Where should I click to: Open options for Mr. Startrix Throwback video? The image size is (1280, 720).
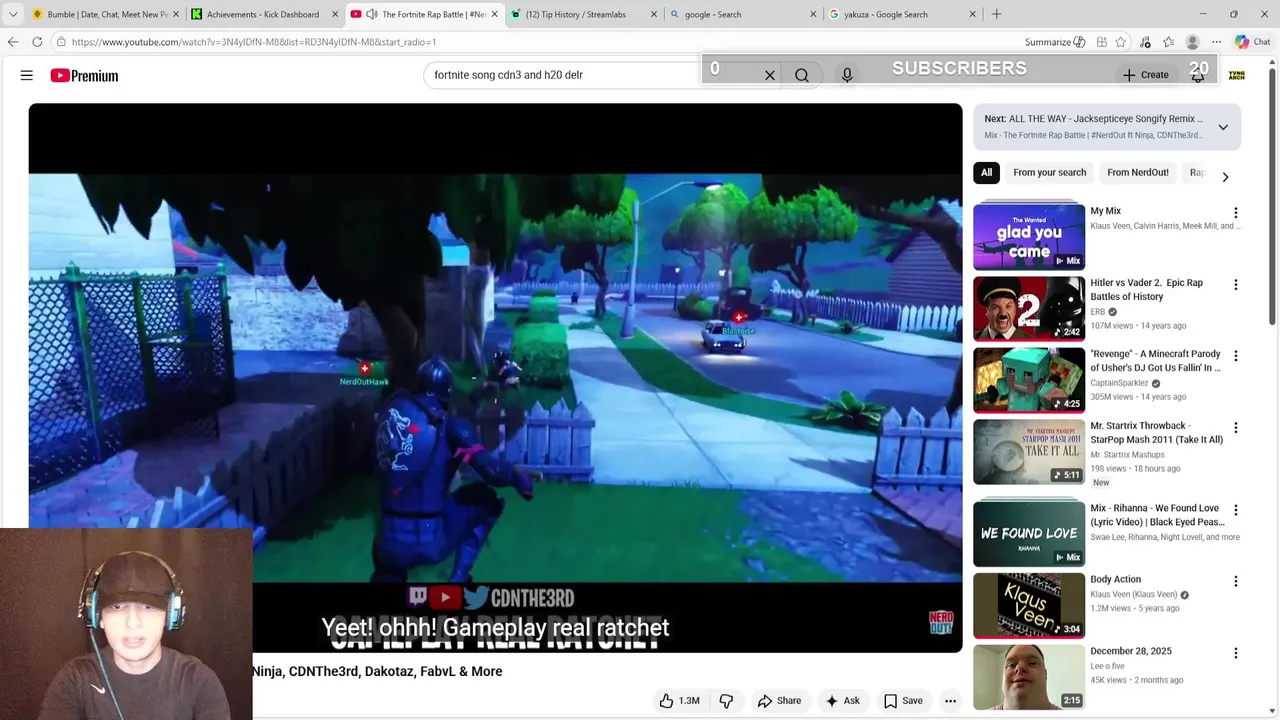pyautogui.click(x=1236, y=428)
